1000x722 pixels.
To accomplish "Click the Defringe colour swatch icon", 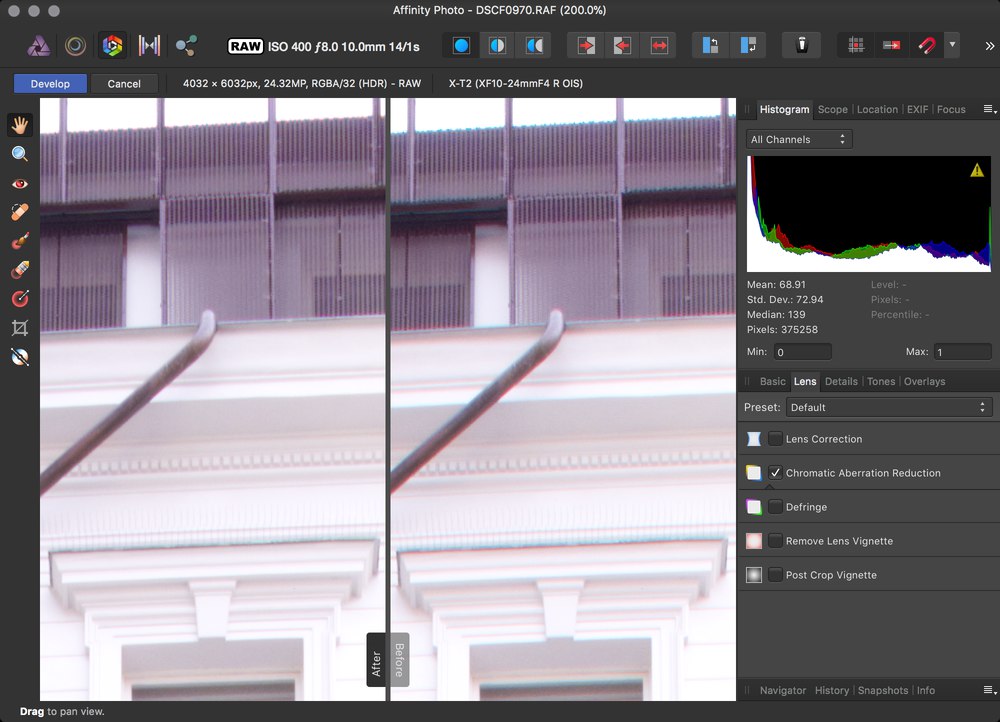I will 754,507.
